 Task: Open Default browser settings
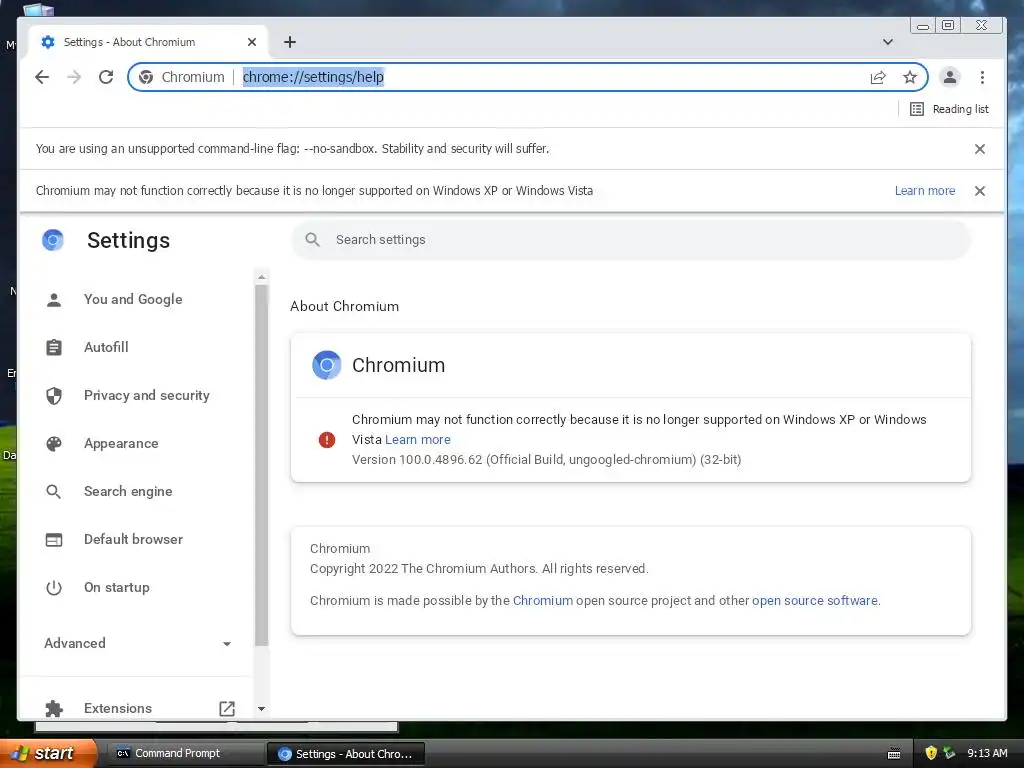133,539
